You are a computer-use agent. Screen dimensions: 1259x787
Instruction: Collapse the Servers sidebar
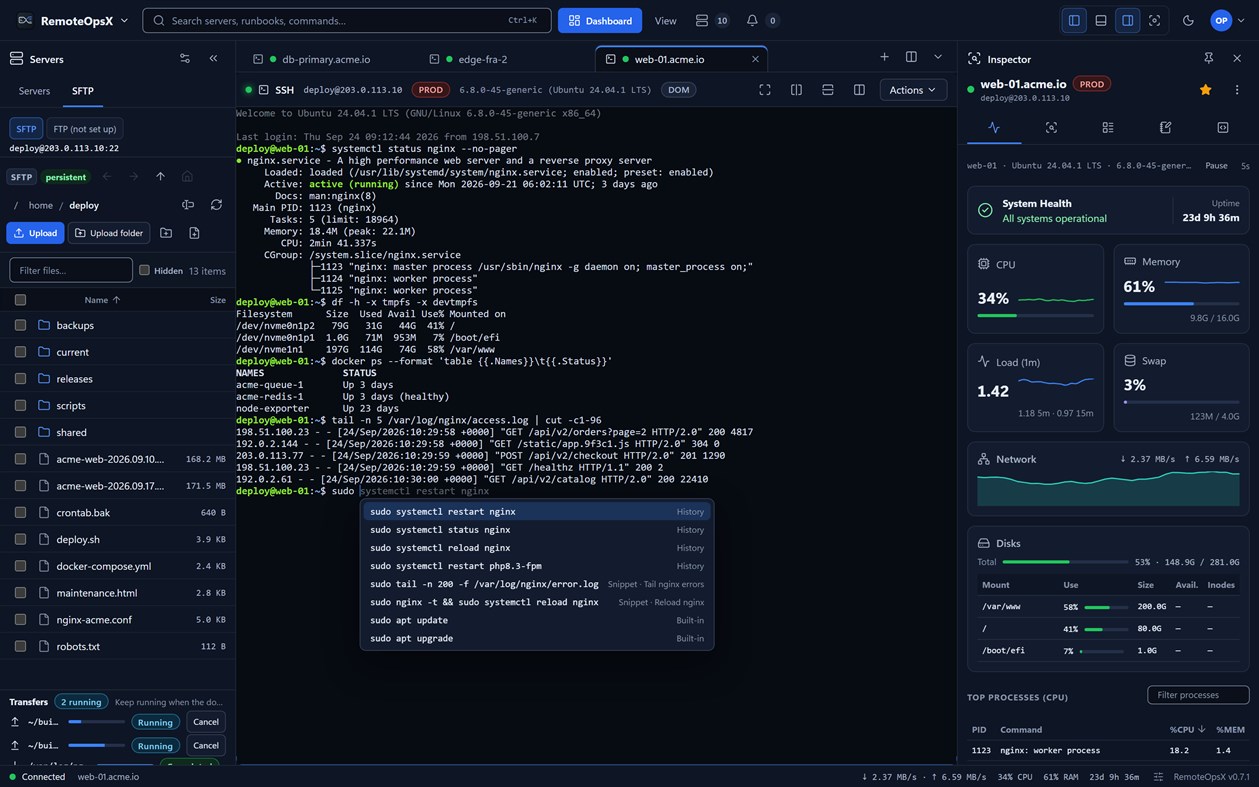(213, 59)
